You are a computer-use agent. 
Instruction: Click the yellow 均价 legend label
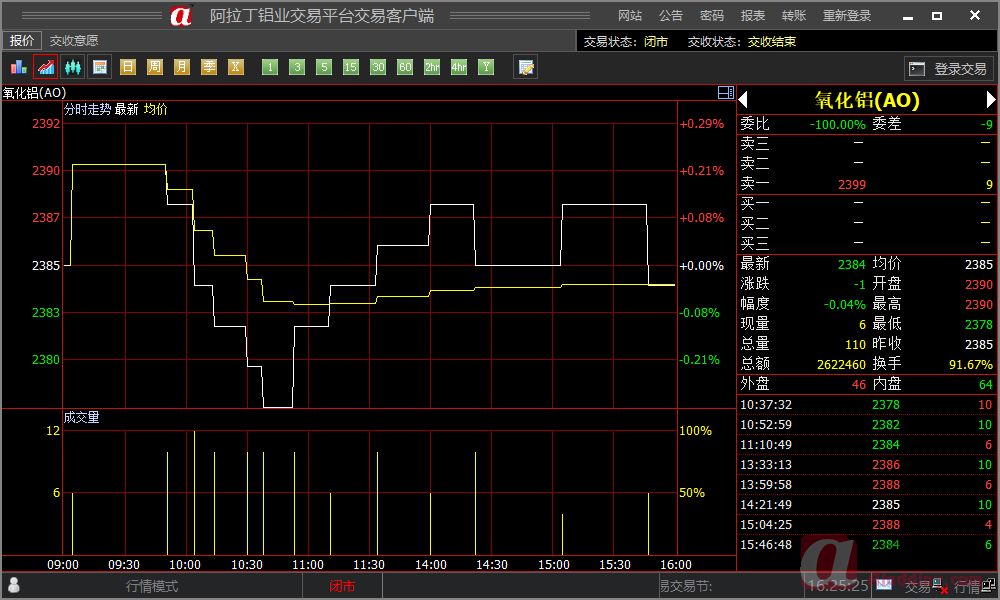[x=156, y=109]
